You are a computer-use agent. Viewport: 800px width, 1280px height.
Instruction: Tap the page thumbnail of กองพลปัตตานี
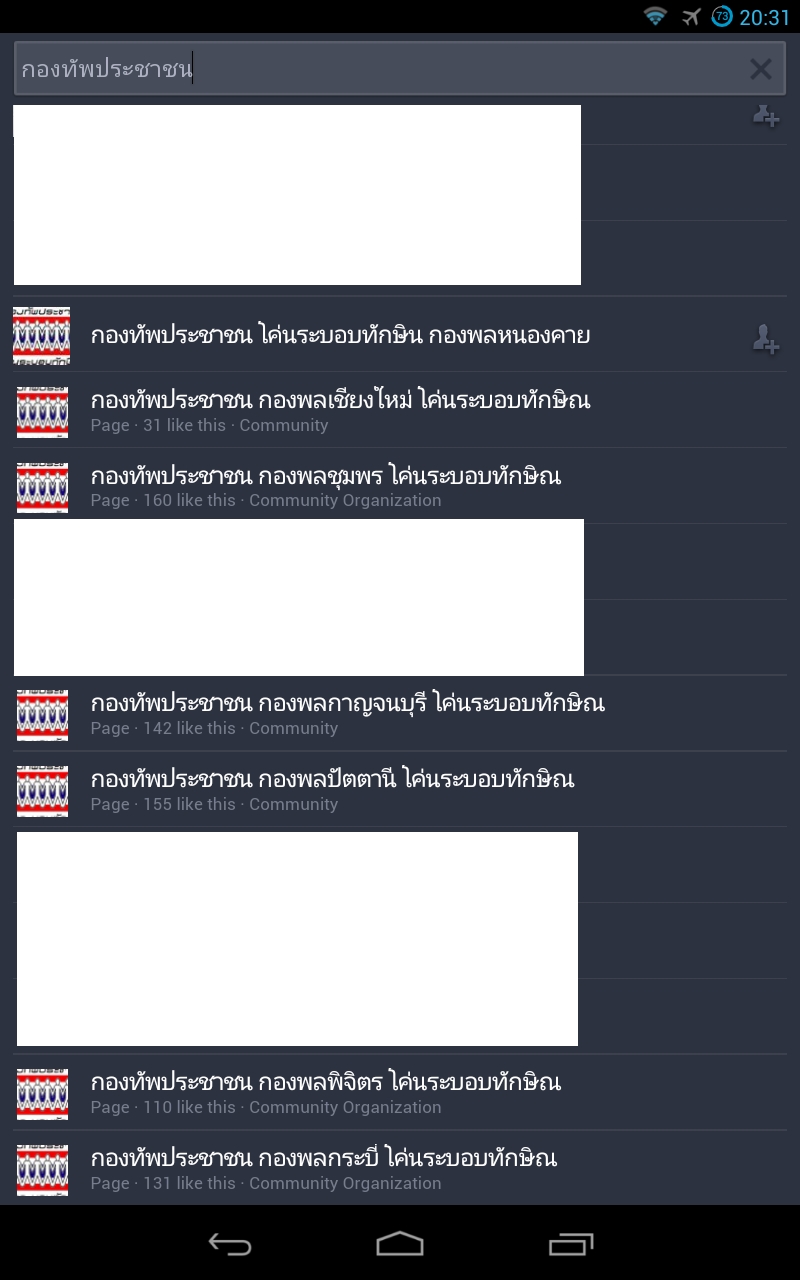(43, 791)
